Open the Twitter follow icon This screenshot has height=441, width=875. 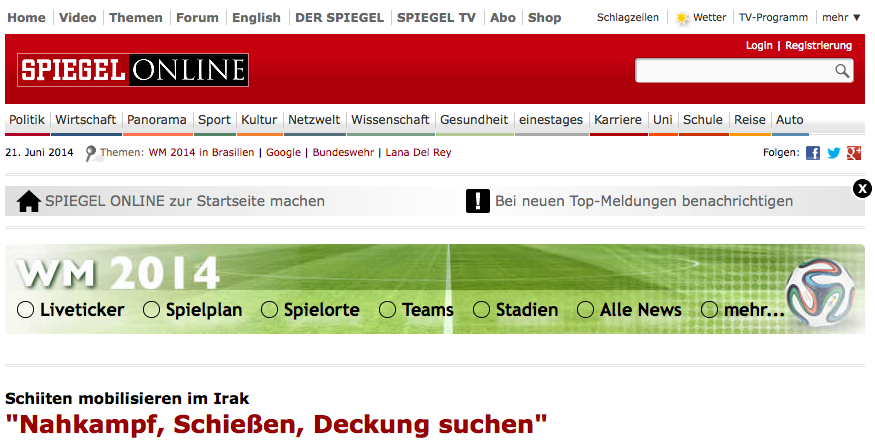(834, 153)
